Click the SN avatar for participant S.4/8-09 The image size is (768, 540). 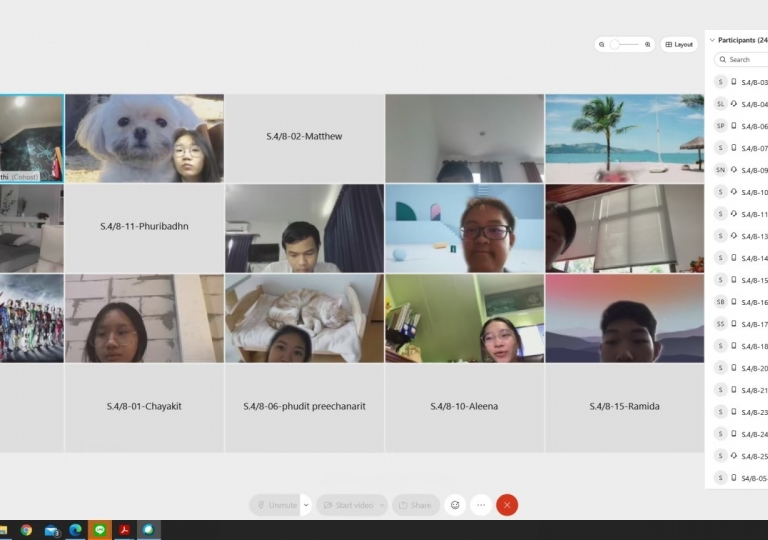click(x=720, y=170)
